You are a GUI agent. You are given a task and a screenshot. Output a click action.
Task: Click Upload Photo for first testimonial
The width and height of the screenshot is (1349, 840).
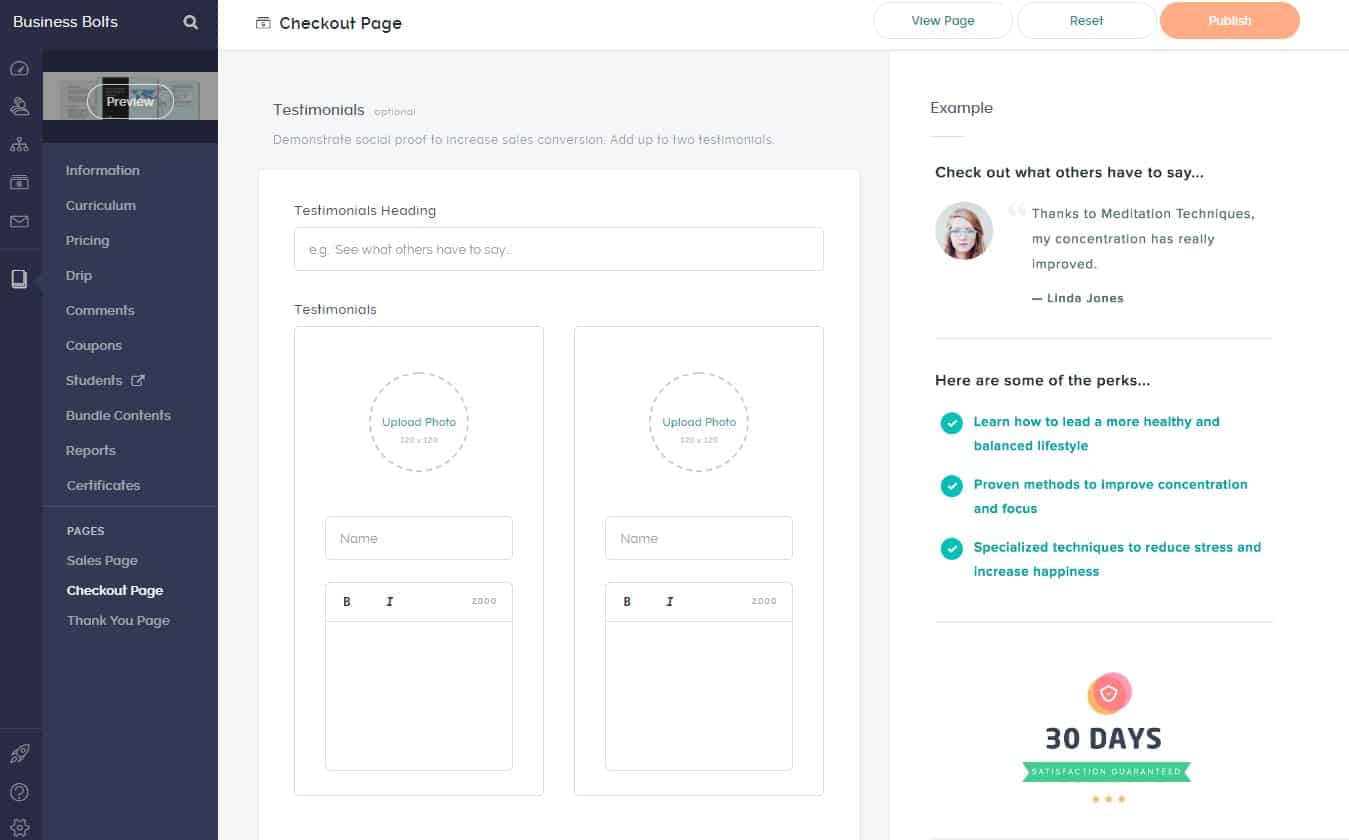419,422
